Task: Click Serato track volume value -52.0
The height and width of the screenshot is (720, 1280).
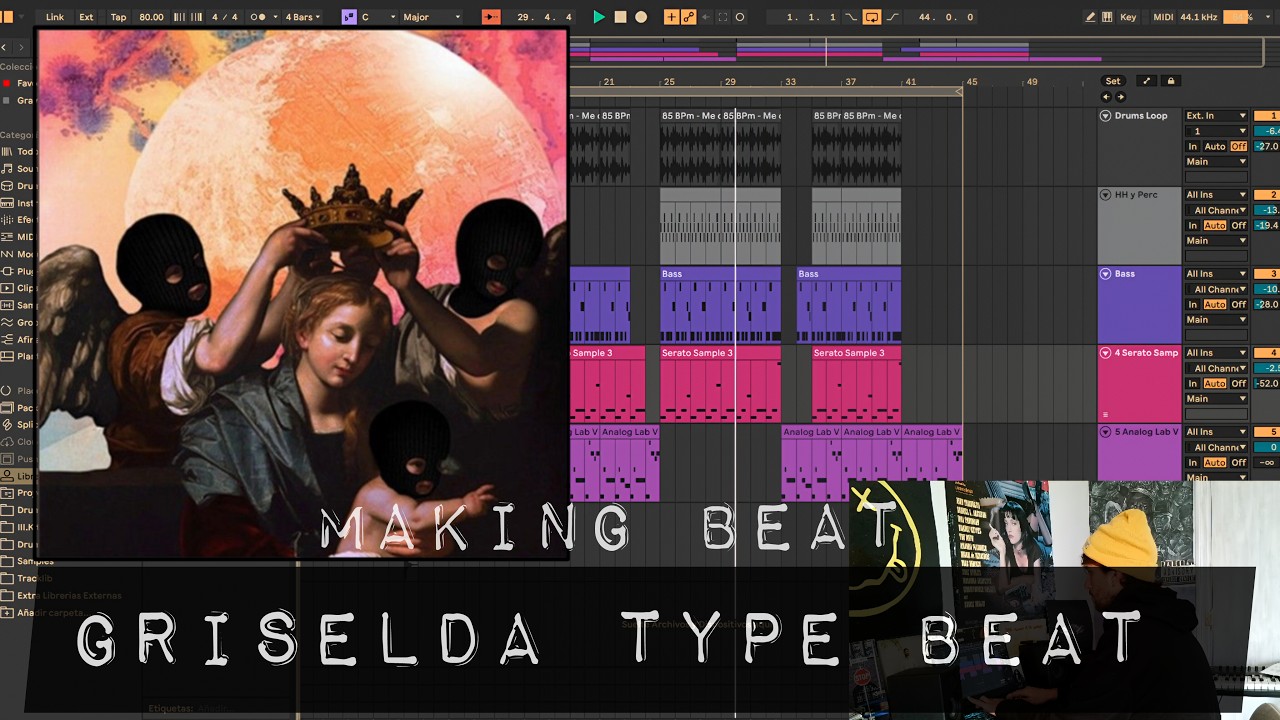Action: [x=1268, y=383]
